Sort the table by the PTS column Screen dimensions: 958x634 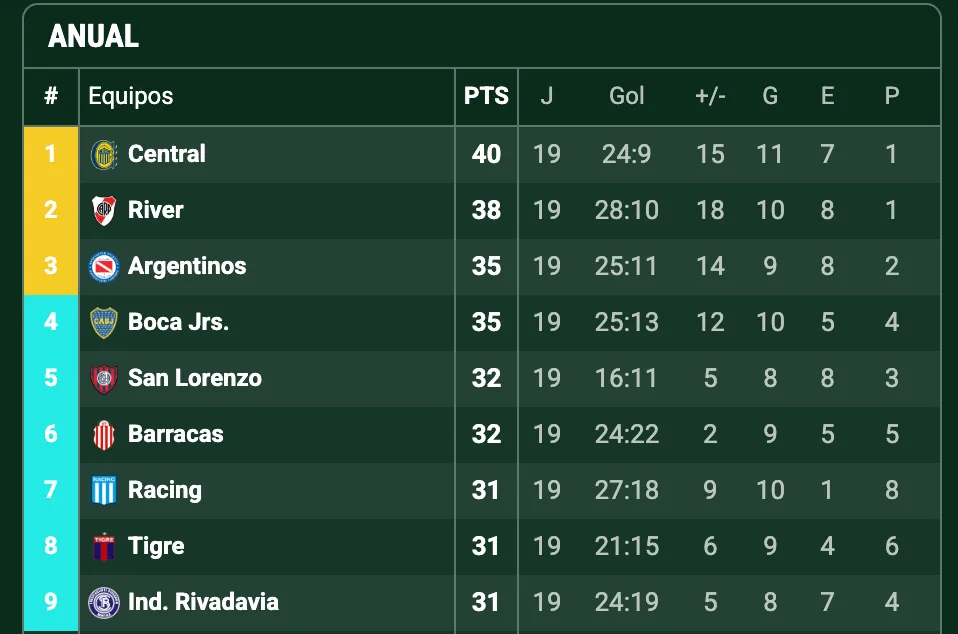pyautogui.click(x=486, y=96)
